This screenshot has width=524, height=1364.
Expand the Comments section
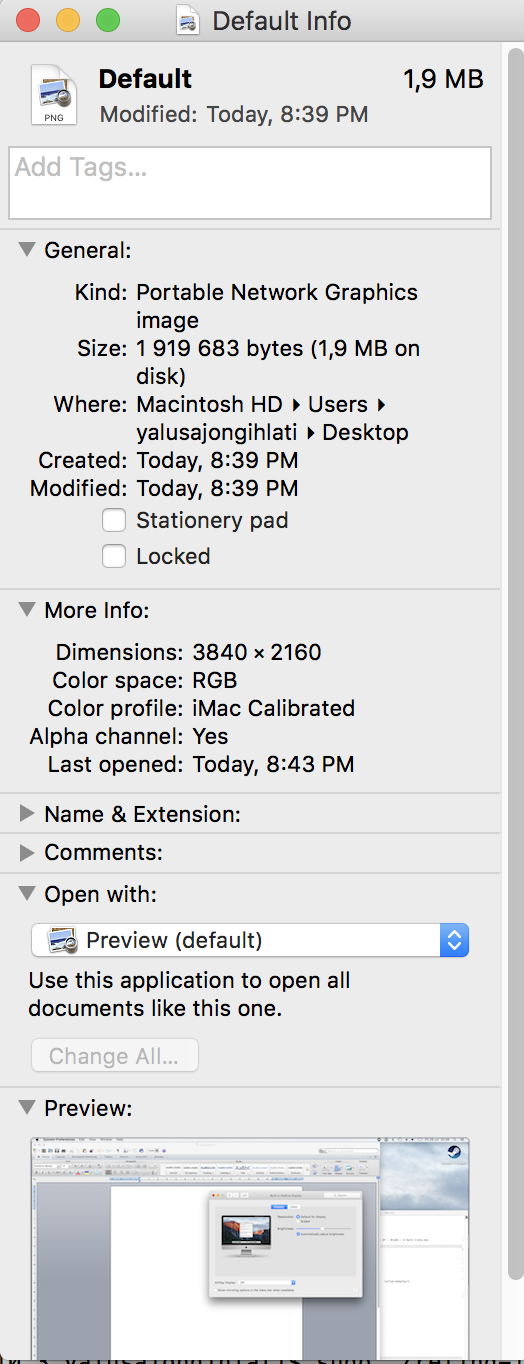coord(27,853)
